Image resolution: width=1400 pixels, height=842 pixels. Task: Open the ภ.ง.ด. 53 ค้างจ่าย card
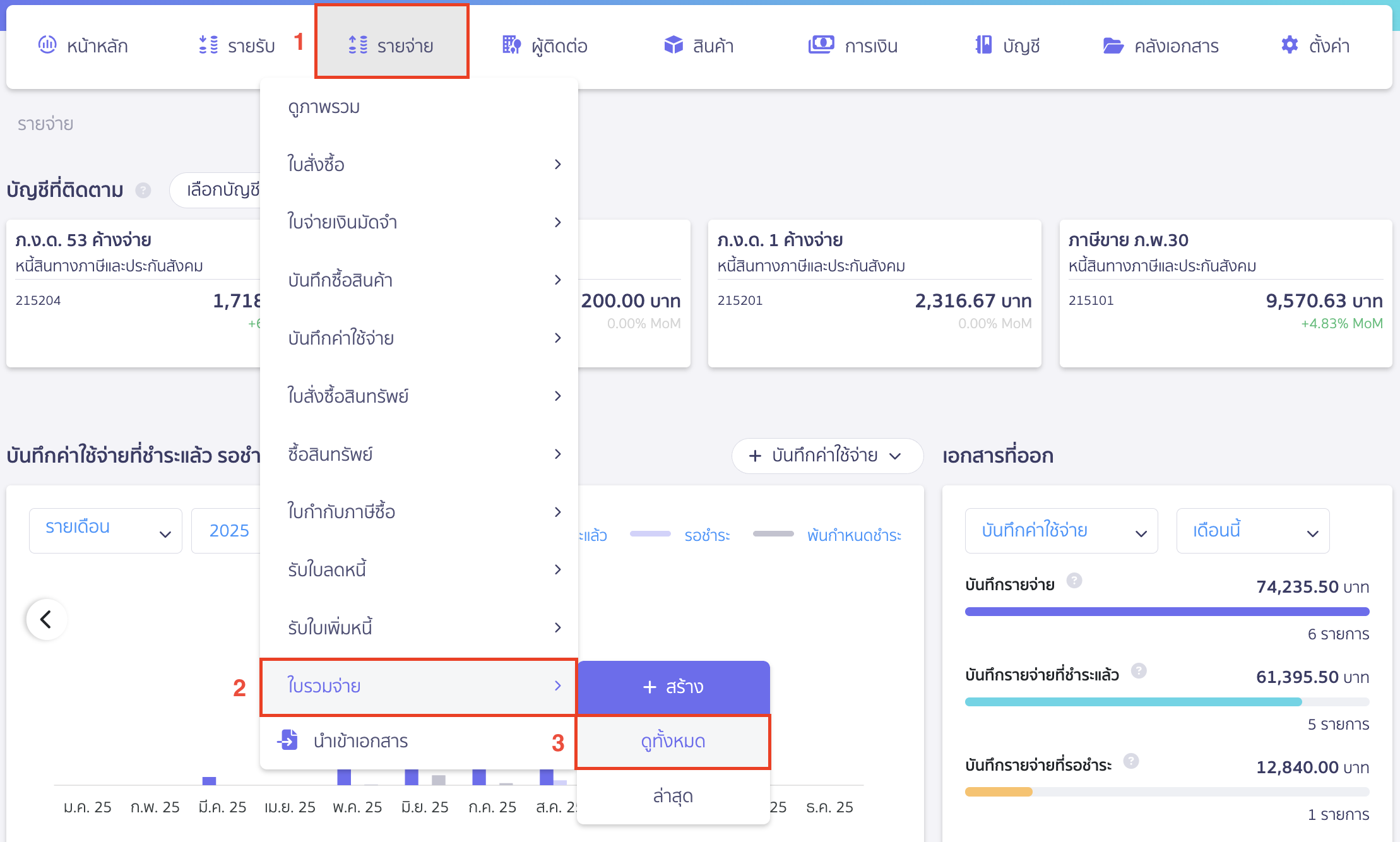(x=133, y=293)
